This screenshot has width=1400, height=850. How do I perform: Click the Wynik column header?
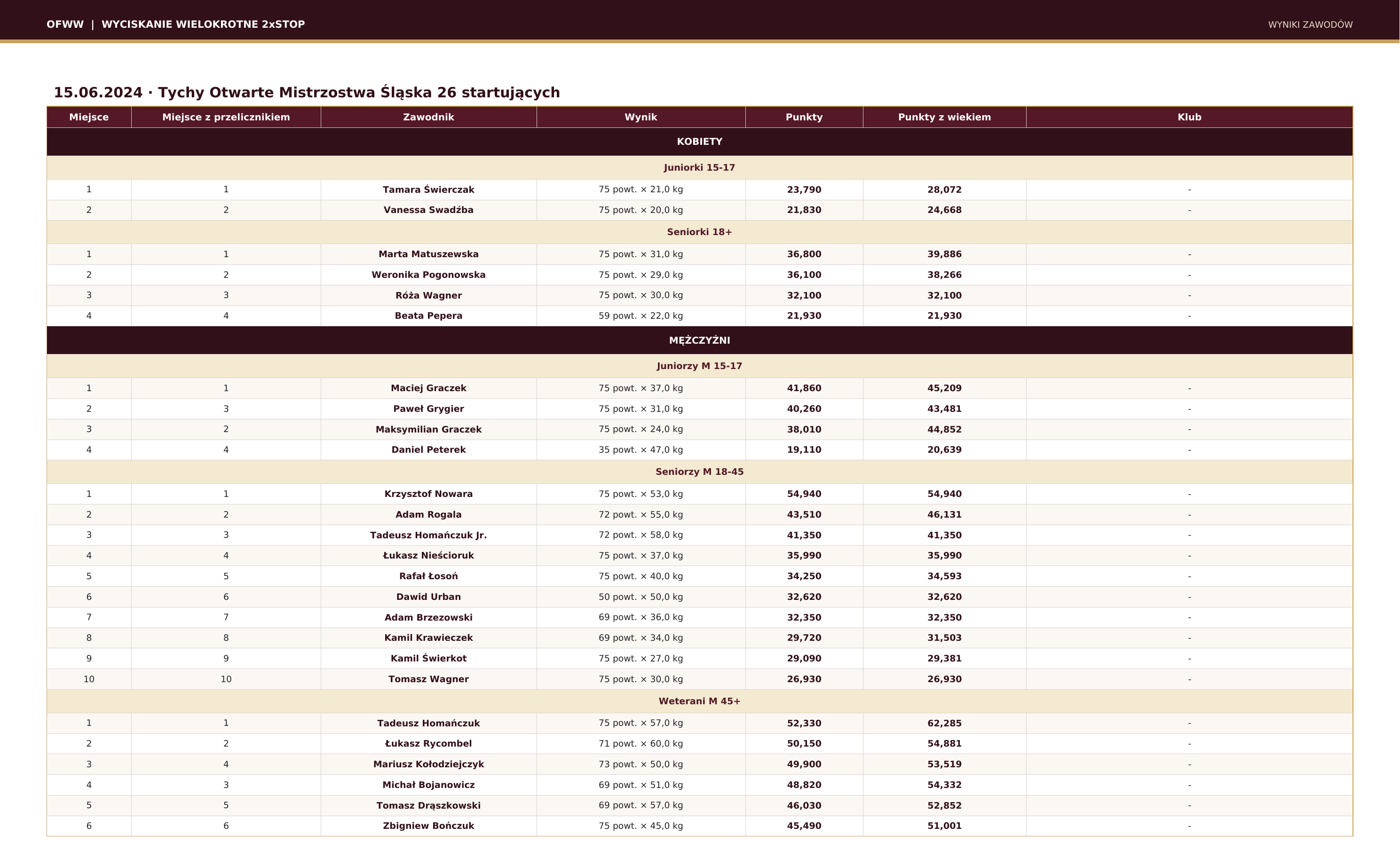(641, 117)
